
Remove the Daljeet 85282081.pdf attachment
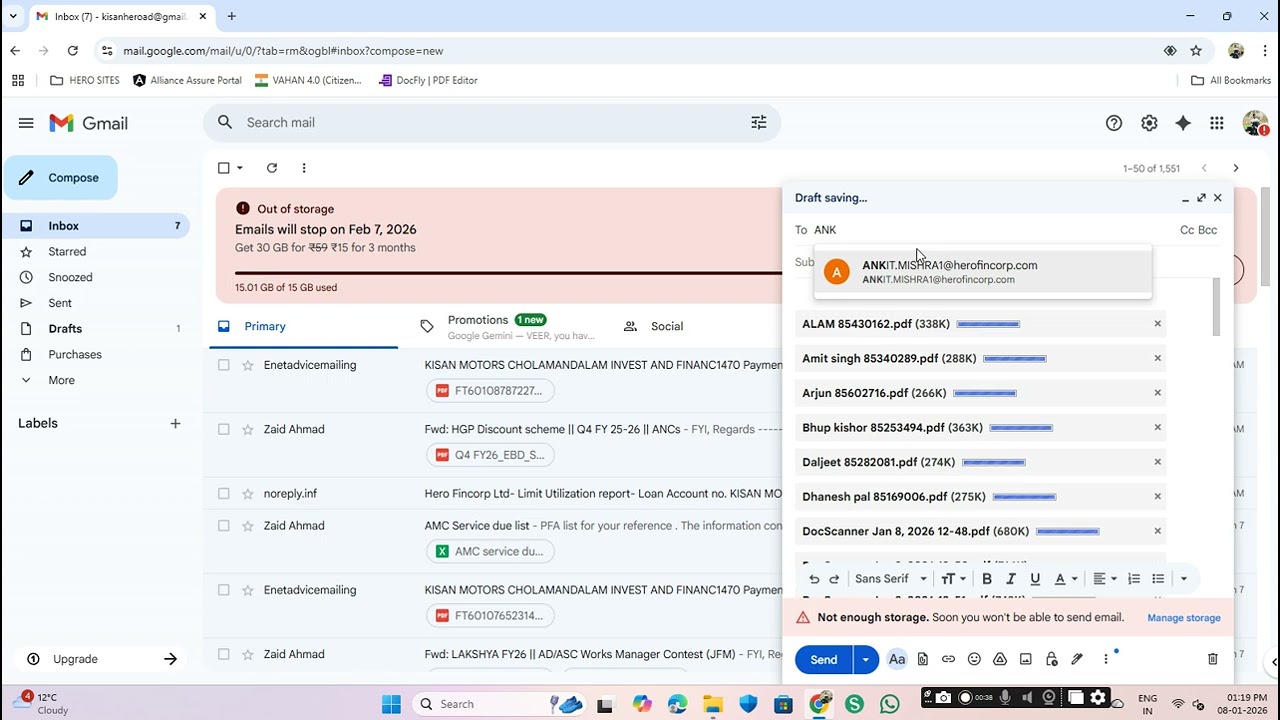(x=1158, y=462)
